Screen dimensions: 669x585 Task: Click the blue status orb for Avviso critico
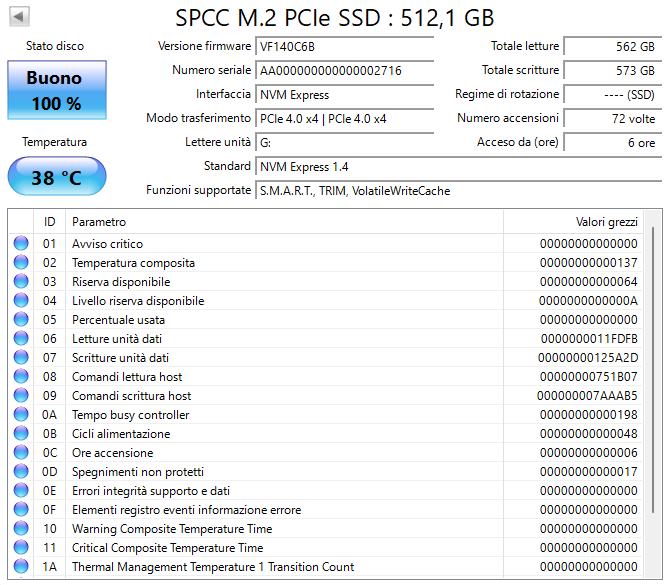point(21,244)
